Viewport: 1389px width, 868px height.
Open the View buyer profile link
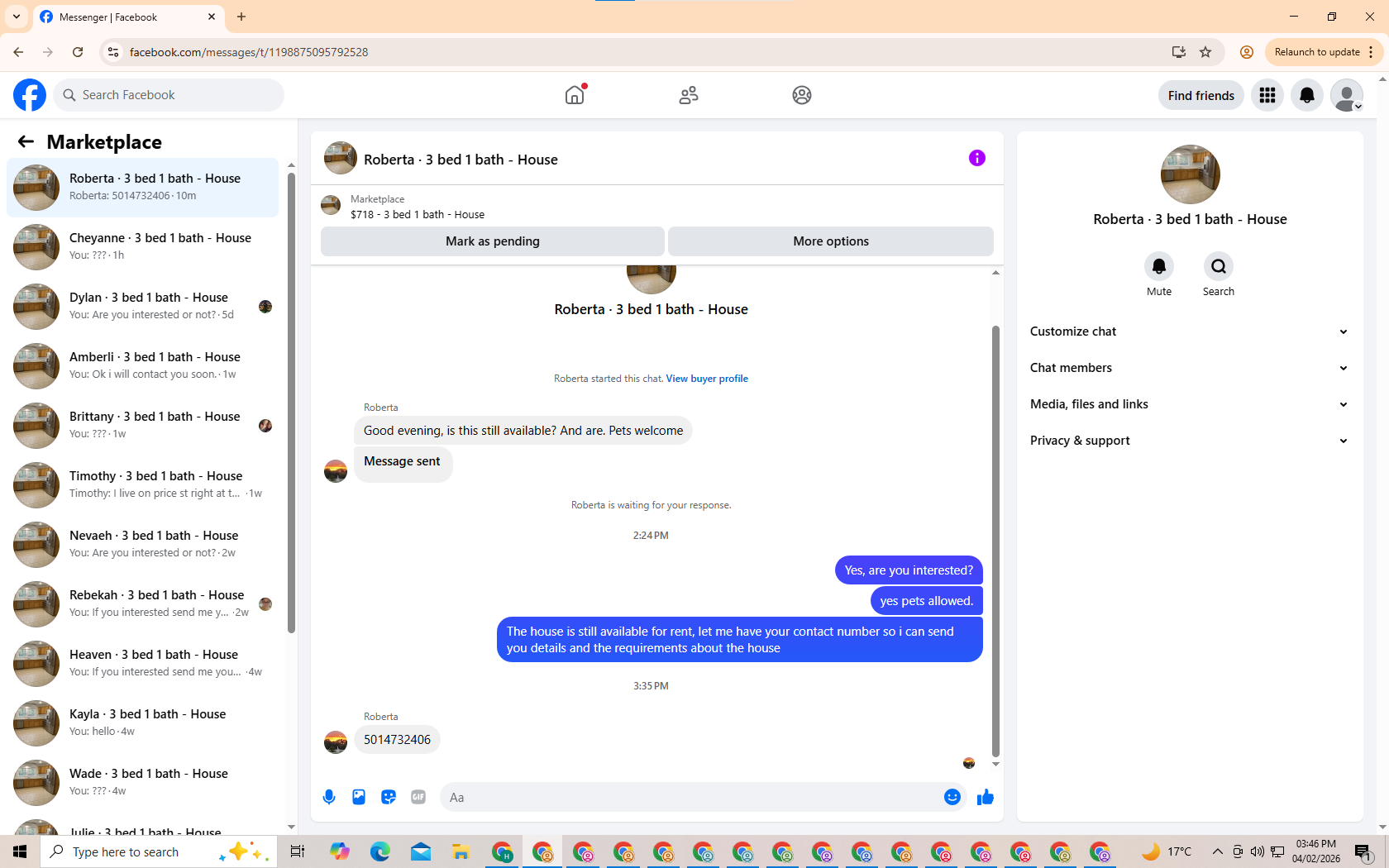tap(707, 379)
